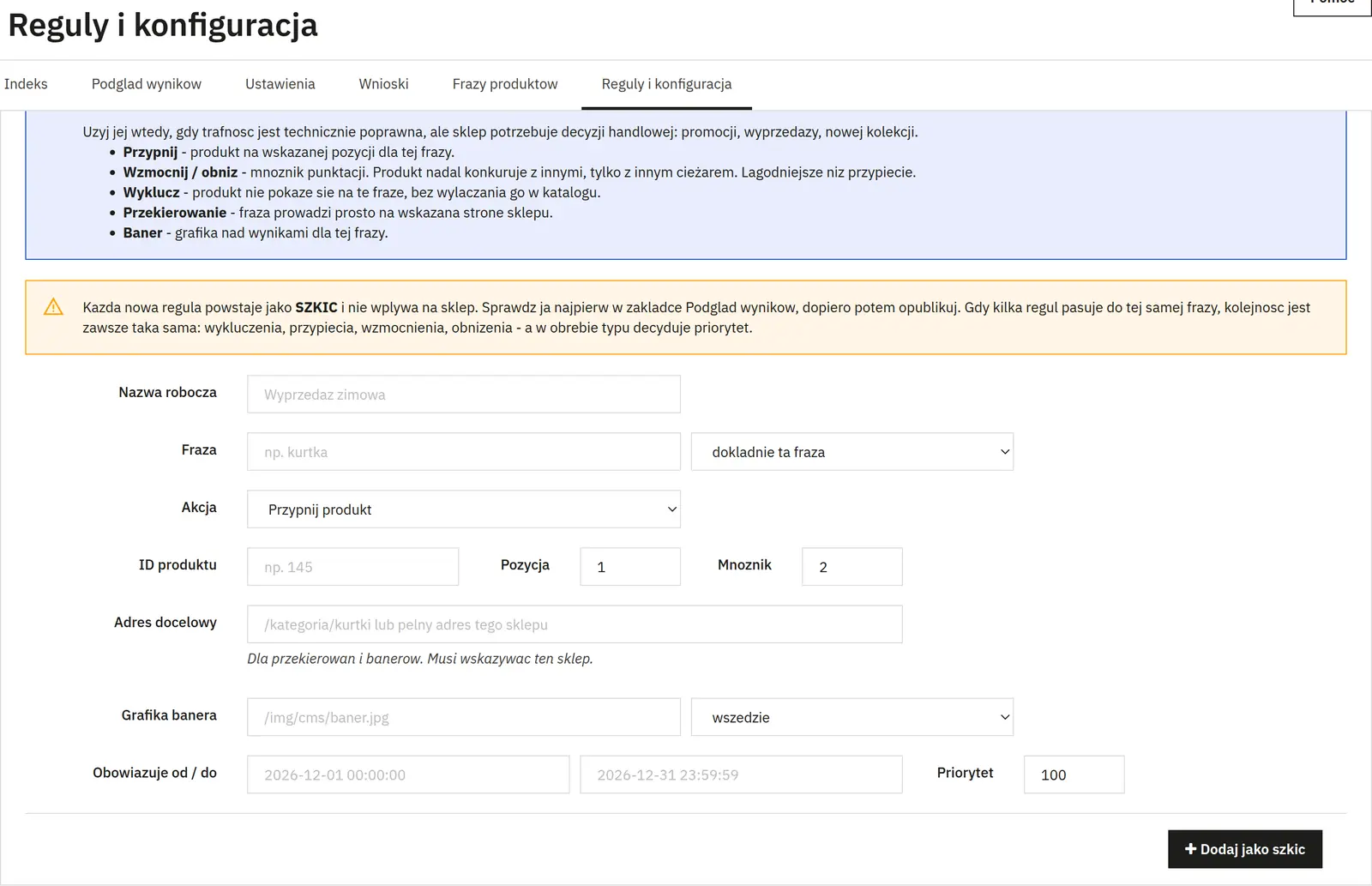The width and height of the screenshot is (1372, 886).
Task: Click the warning triangle icon in notice
Action: 53,307
